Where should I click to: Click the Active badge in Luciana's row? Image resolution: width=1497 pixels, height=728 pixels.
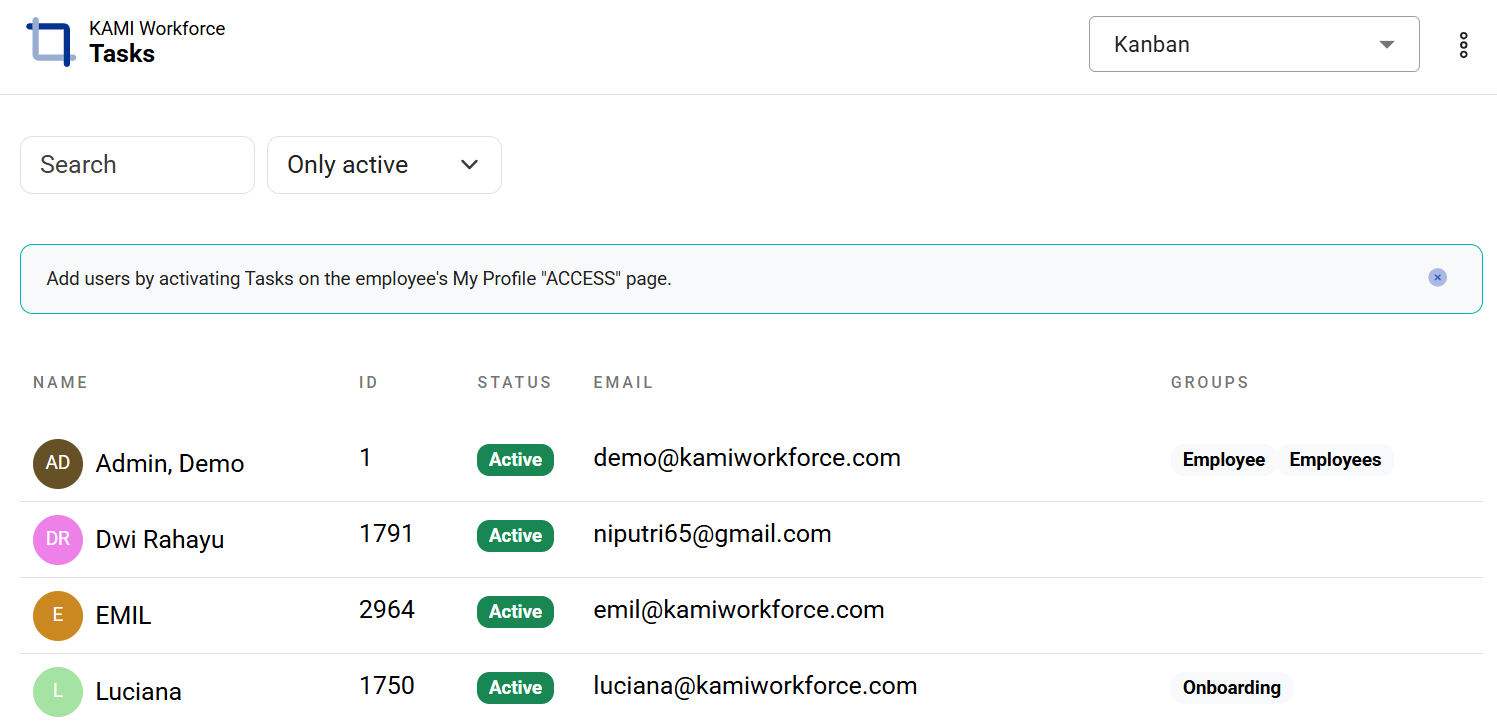tap(515, 688)
